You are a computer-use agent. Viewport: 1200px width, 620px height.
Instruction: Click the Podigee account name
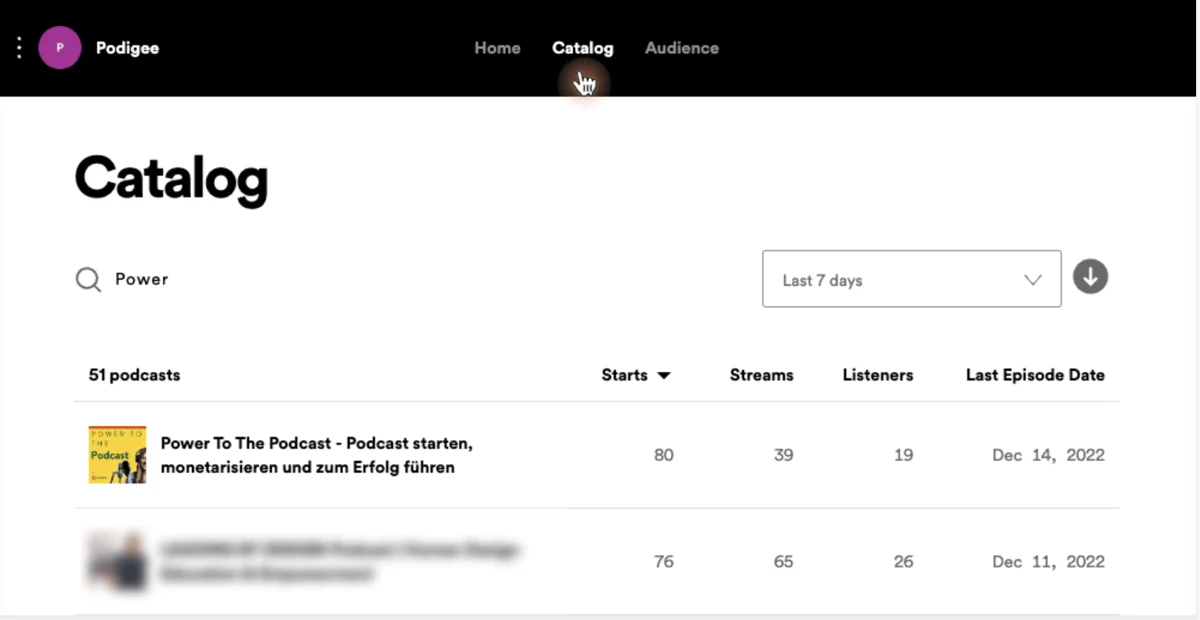coord(127,48)
